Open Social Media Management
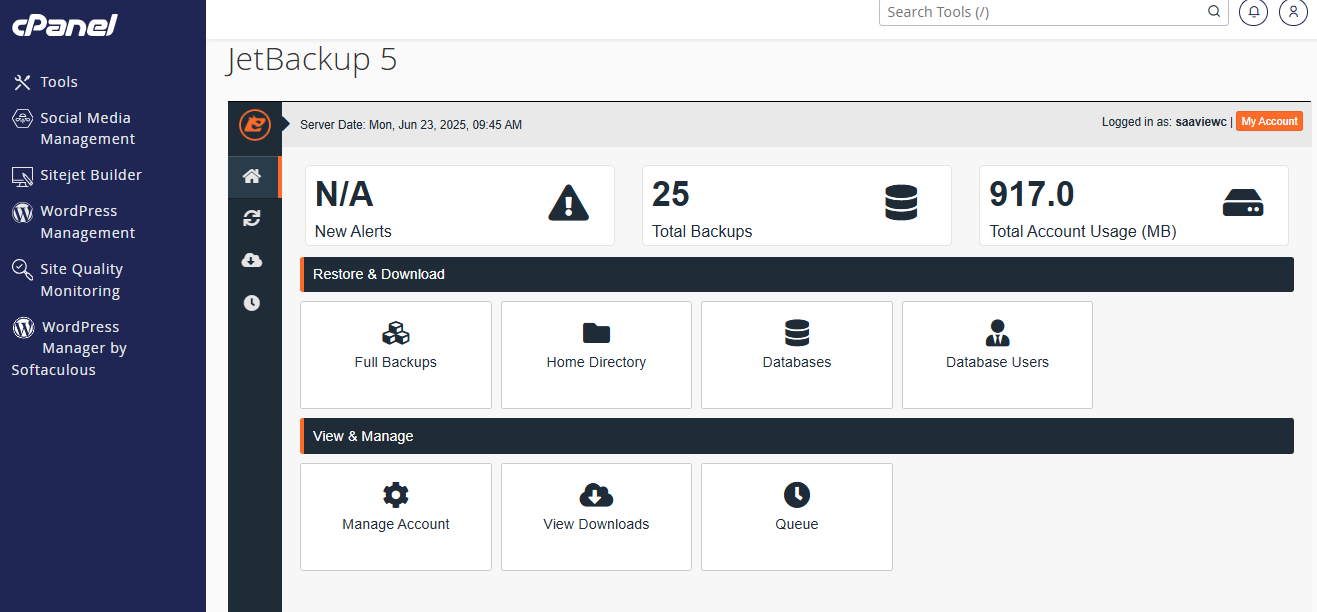Image resolution: width=1317 pixels, height=612 pixels. [x=88, y=128]
